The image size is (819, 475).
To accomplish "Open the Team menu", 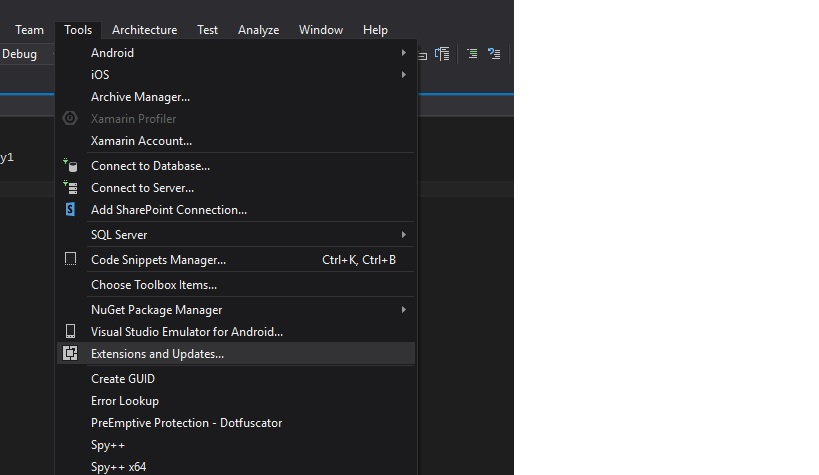I will coord(29,30).
